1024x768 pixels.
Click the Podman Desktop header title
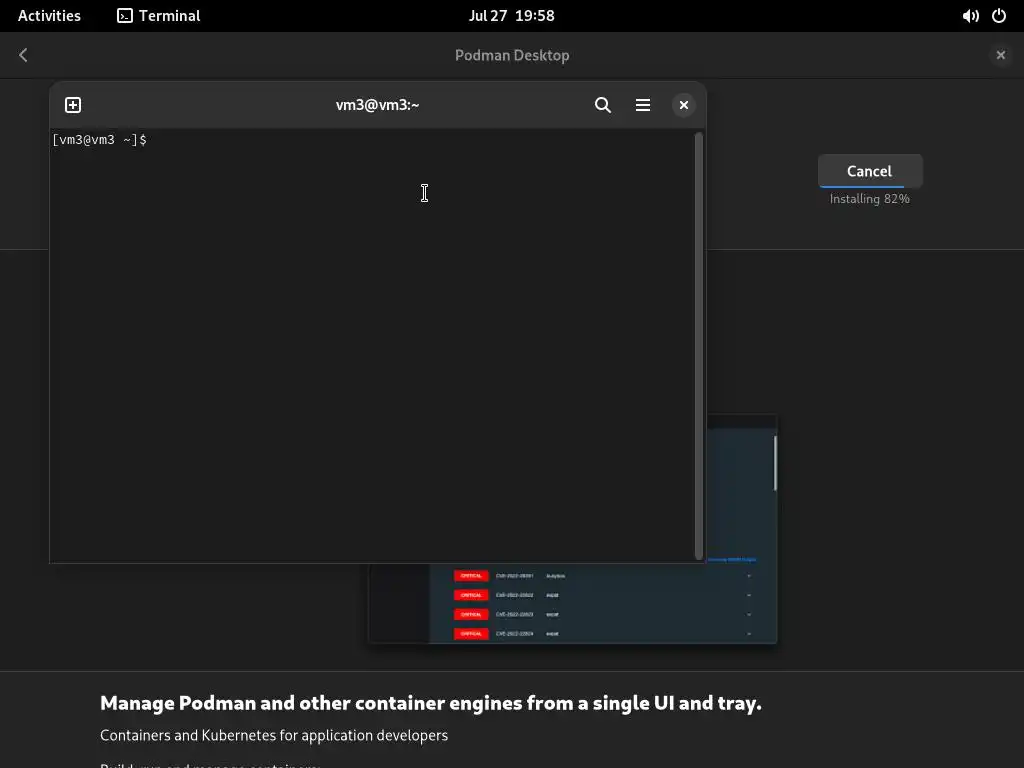pos(512,56)
